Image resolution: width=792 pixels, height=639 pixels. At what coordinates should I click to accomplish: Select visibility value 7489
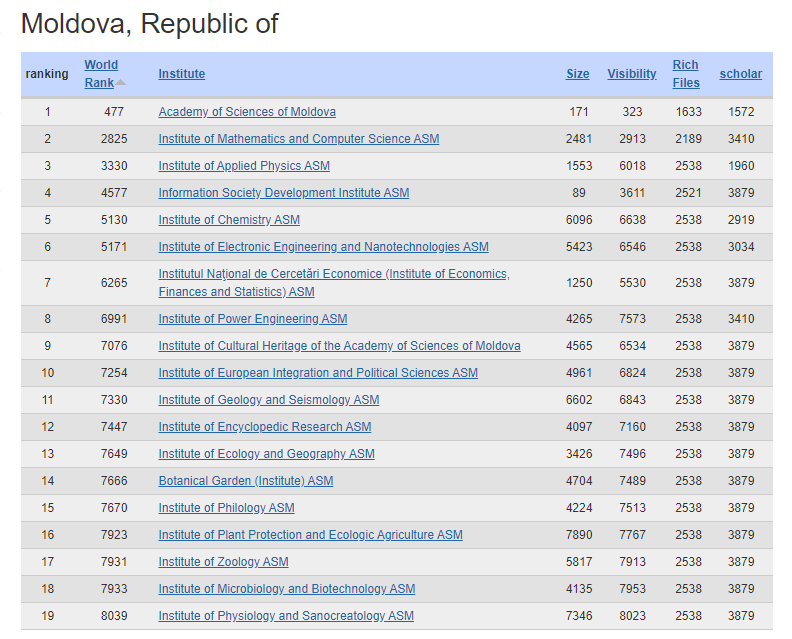[632, 481]
